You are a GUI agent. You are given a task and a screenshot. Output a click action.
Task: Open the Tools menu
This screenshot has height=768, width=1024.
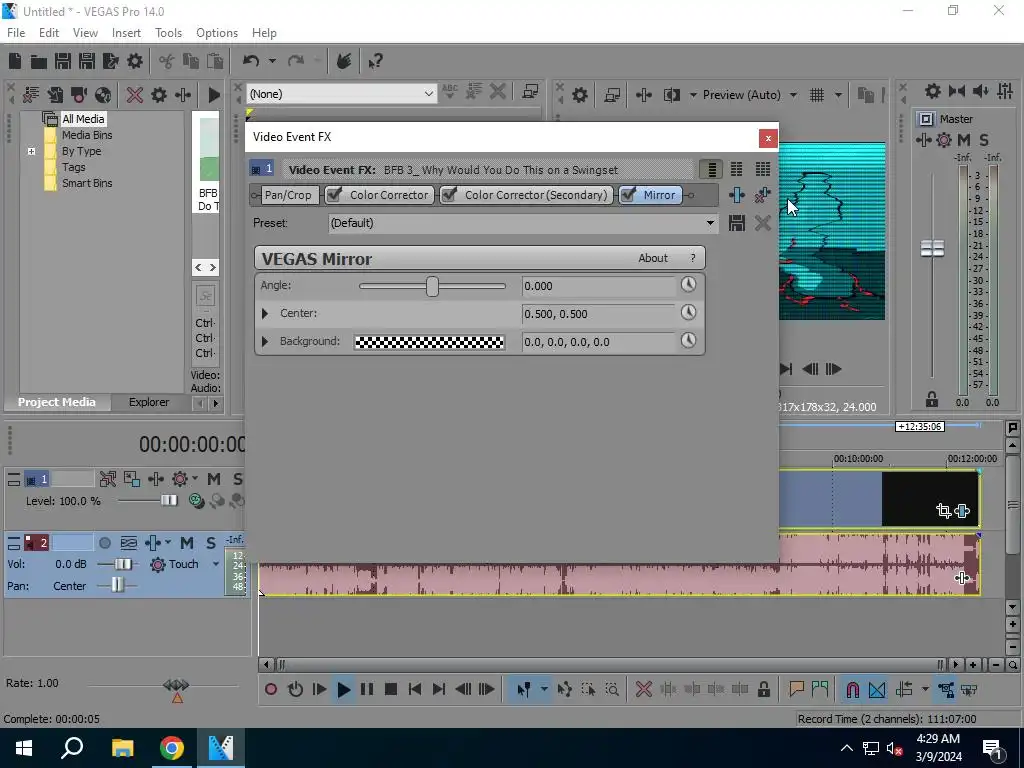pos(168,33)
